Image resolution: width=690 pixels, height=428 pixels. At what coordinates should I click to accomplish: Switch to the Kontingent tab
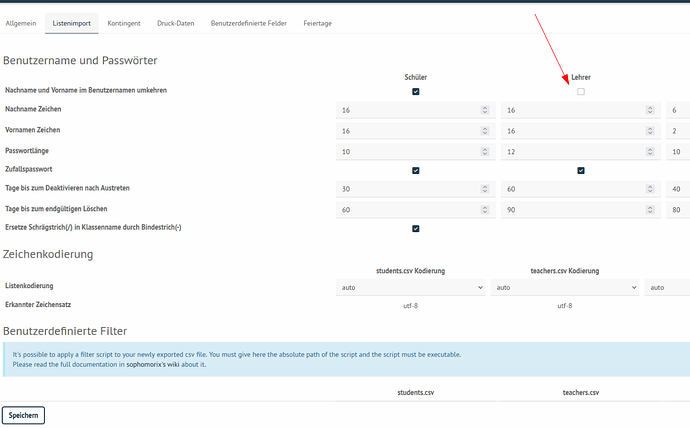[x=124, y=22]
